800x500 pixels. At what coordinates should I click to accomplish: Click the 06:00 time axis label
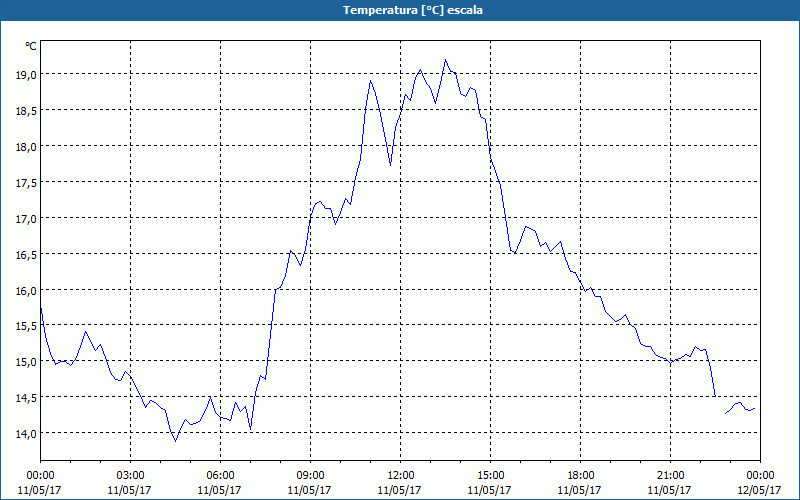click(x=220, y=476)
